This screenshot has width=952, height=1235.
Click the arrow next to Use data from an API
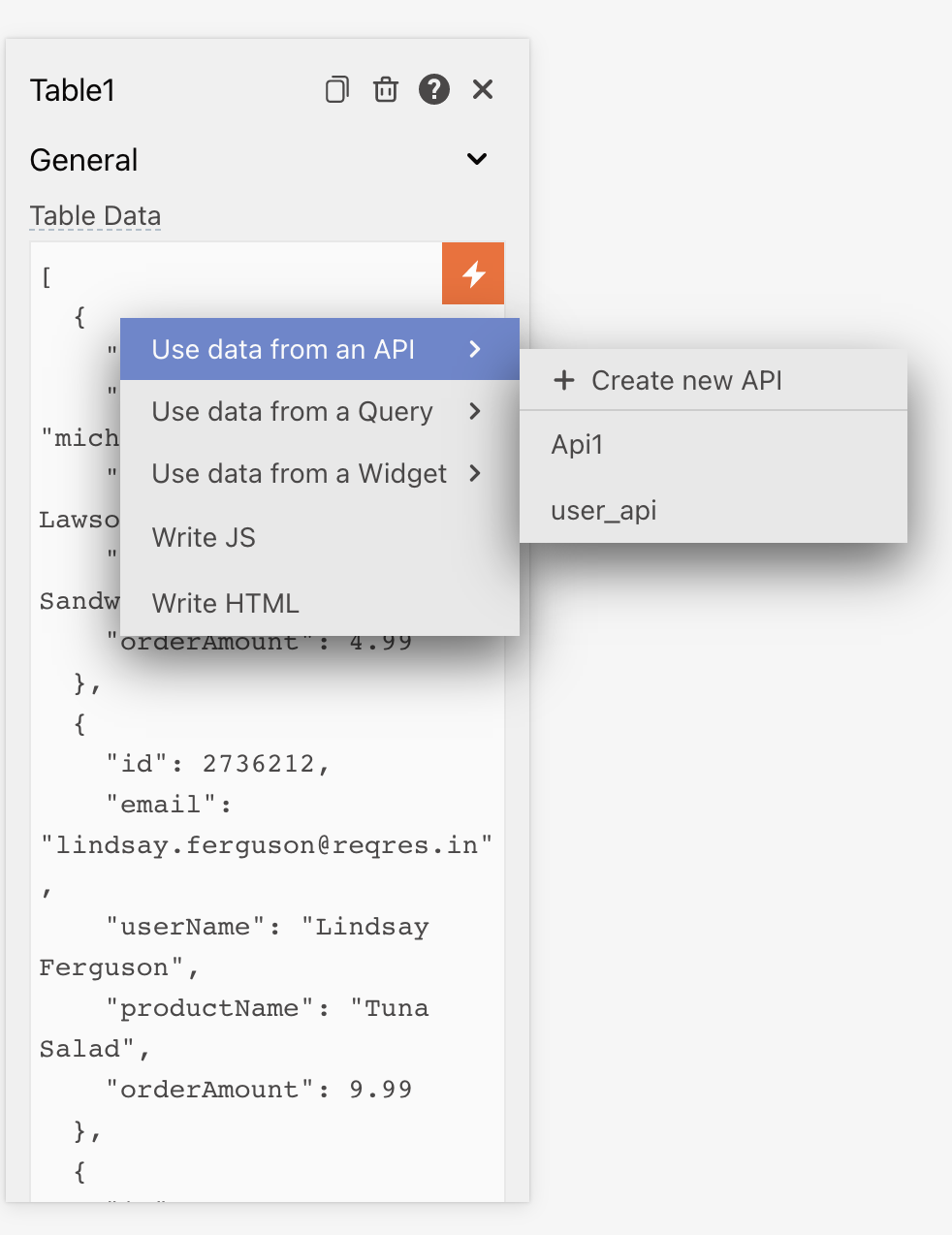[475, 349]
